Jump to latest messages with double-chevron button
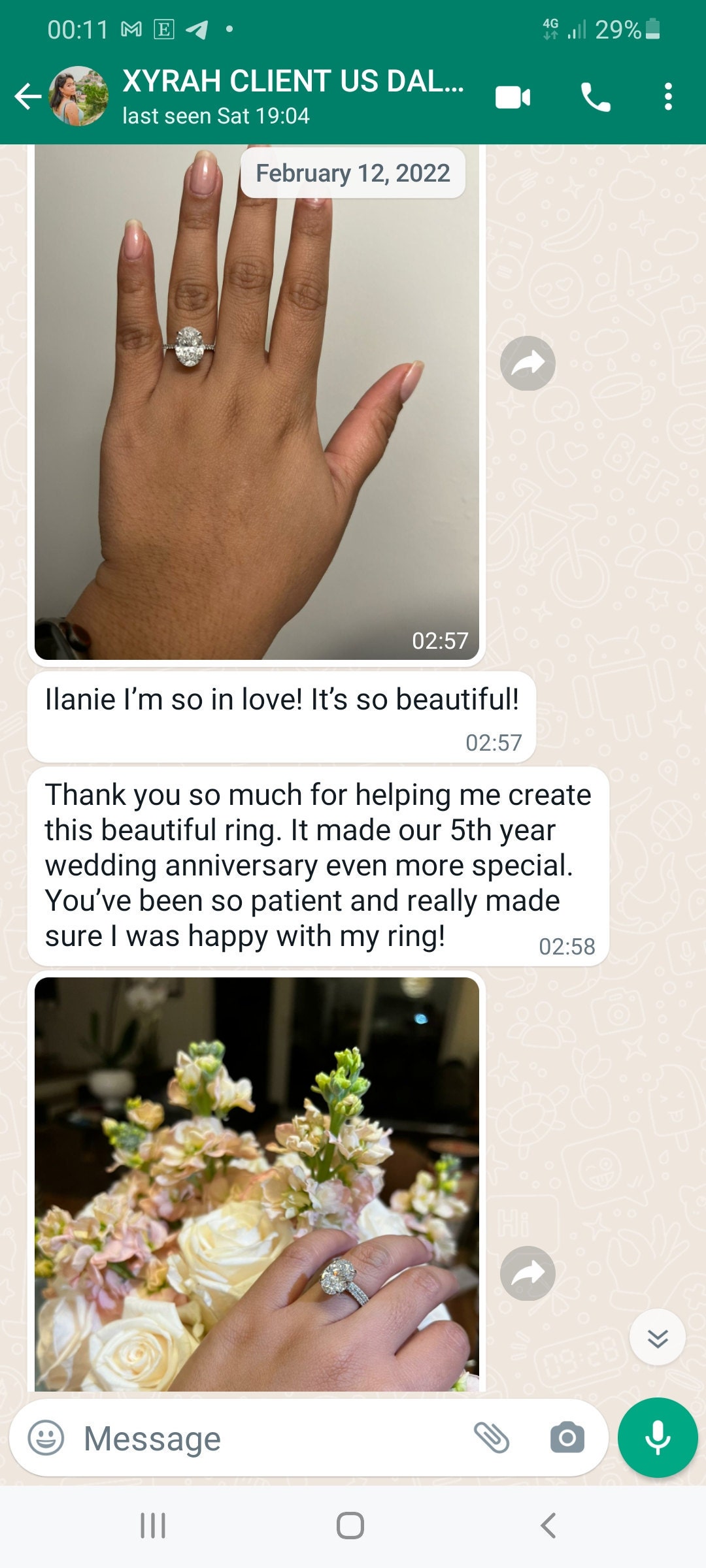 click(658, 1339)
